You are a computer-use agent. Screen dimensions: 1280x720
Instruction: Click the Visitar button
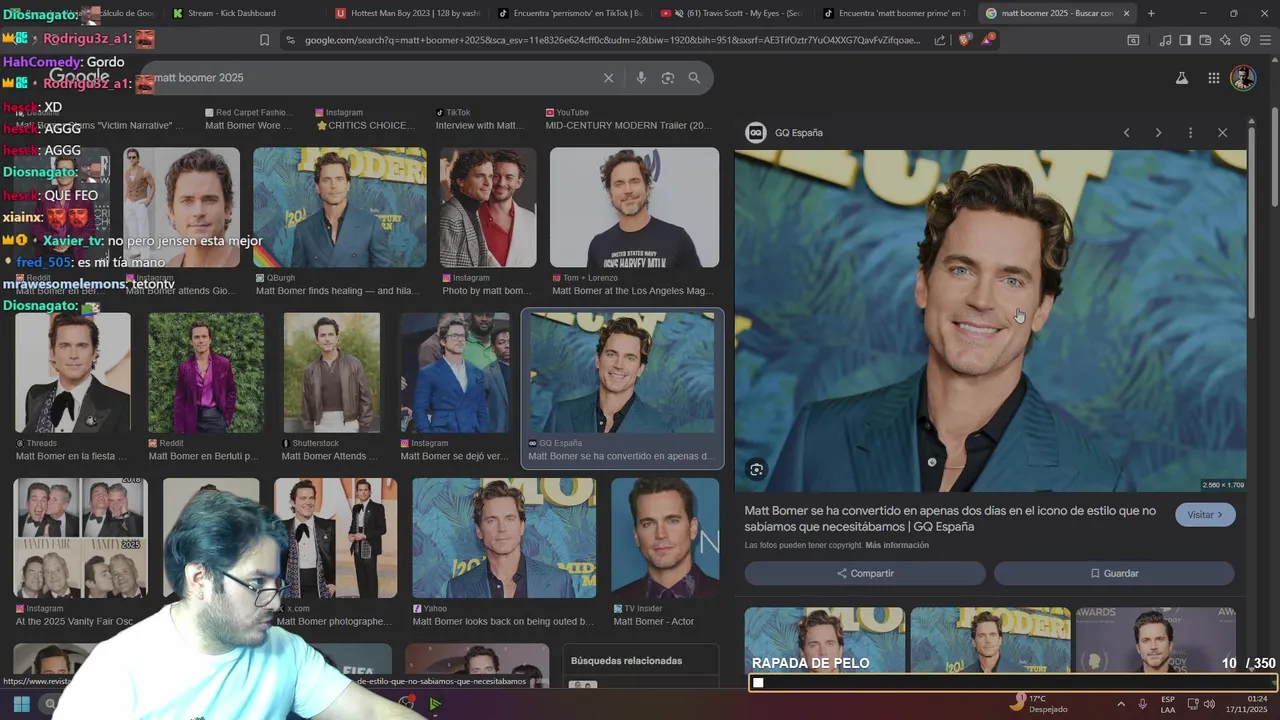pyautogui.click(x=1205, y=515)
